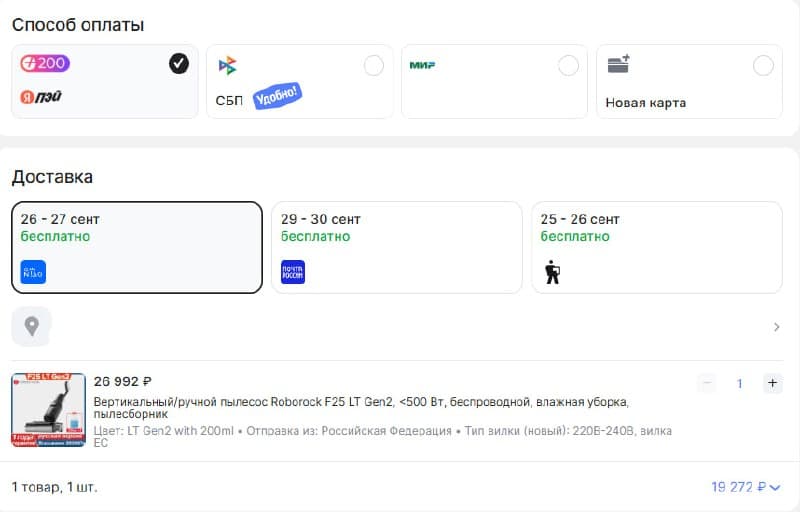Screen dimensions: 800x512
Task: Click бесплатно under 26 - 27 сент
Action: [x=55, y=236]
